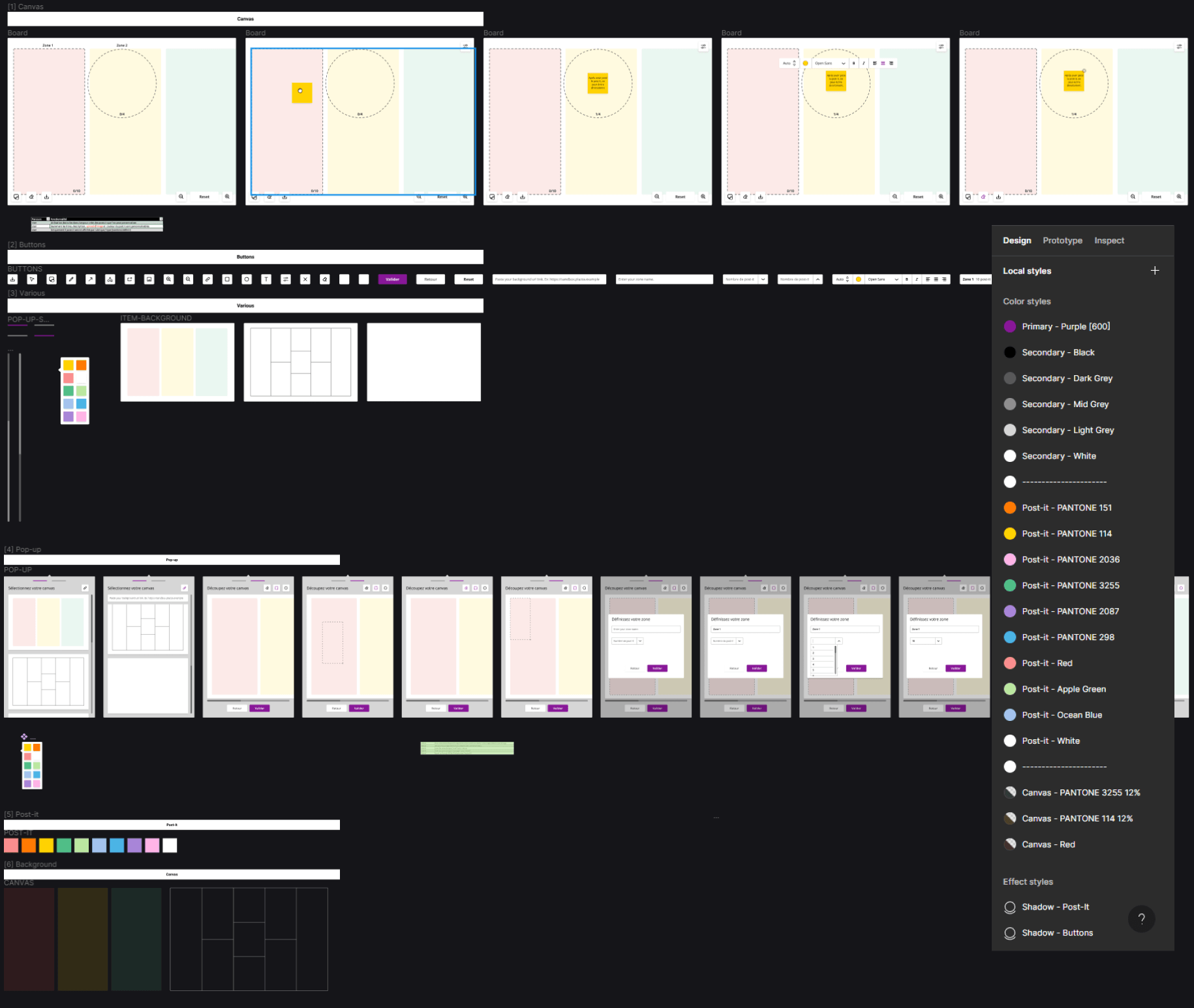This screenshot has width=1194, height=1008.
Task: Open the Nombre de post-it dropdown with down chevron
Action: click(x=763, y=279)
